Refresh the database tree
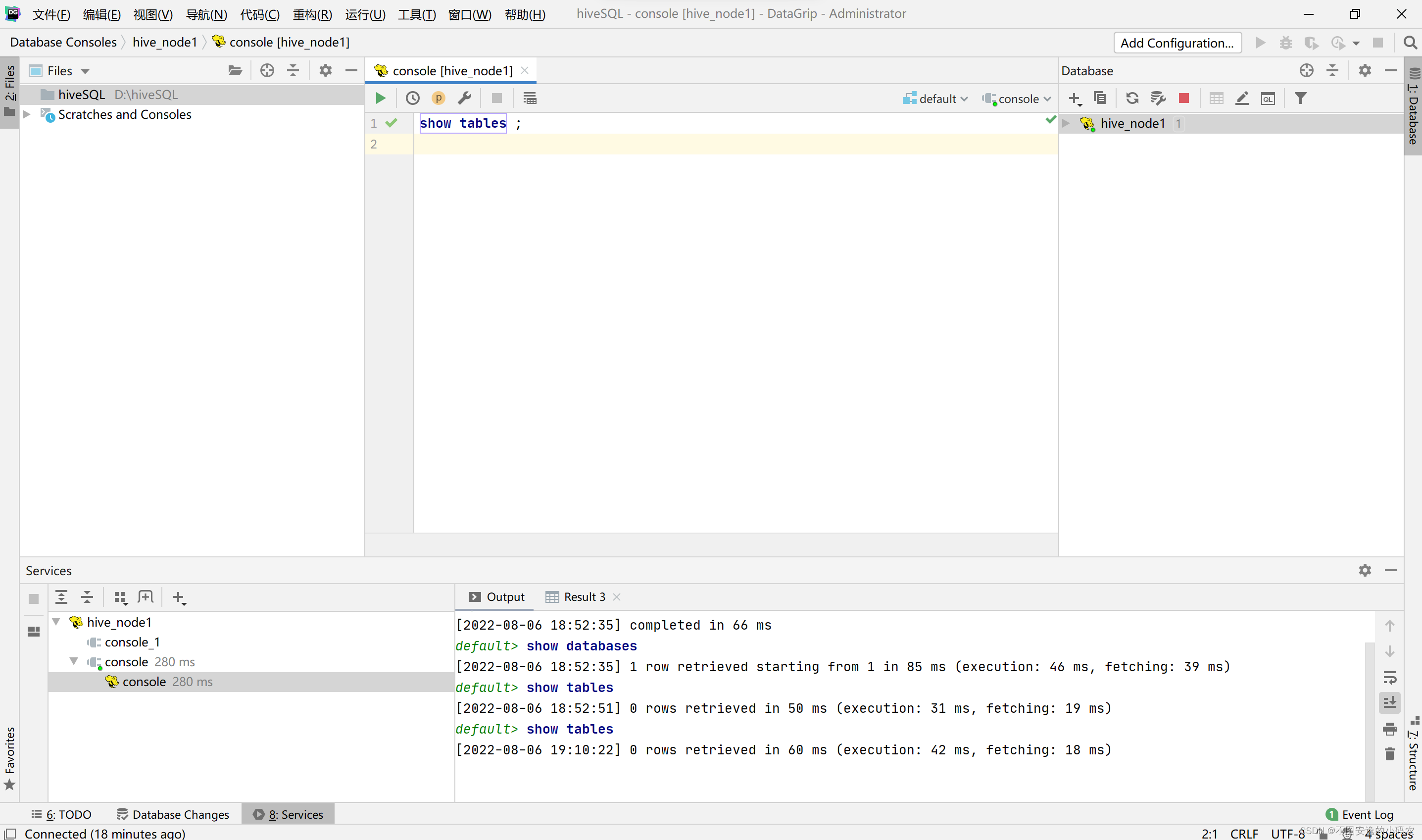This screenshot has width=1422, height=840. pyautogui.click(x=1132, y=99)
